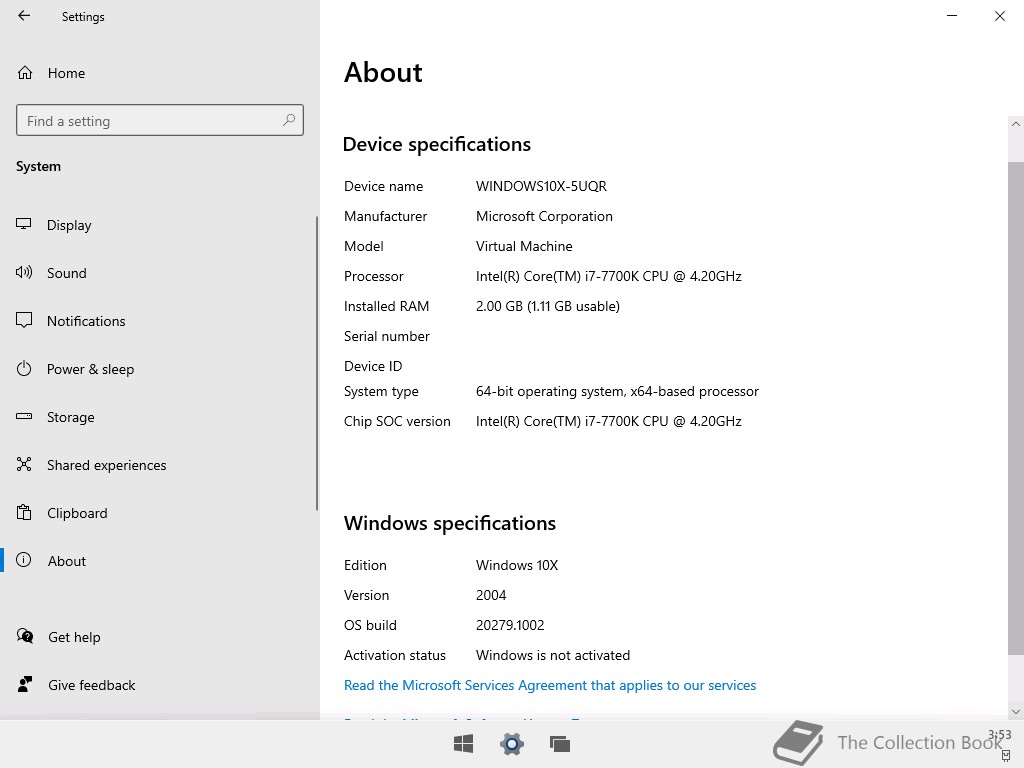Open the Microsoft Services Agreement link
Image resolution: width=1024 pixels, height=768 pixels.
coord(550,685)
